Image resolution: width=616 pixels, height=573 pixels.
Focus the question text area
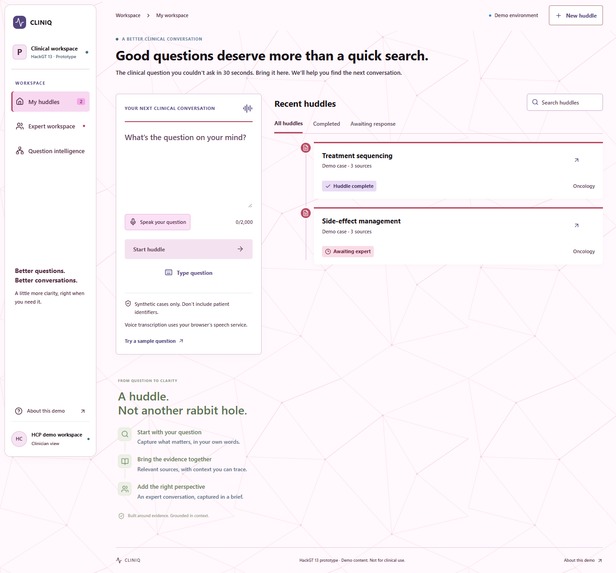coord(189,169)
